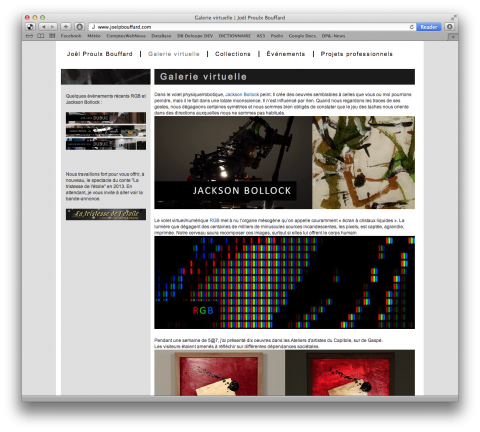Open the second event thumbnail in sidebar
The height and width of the screenshot is (432, 480).
106,131
